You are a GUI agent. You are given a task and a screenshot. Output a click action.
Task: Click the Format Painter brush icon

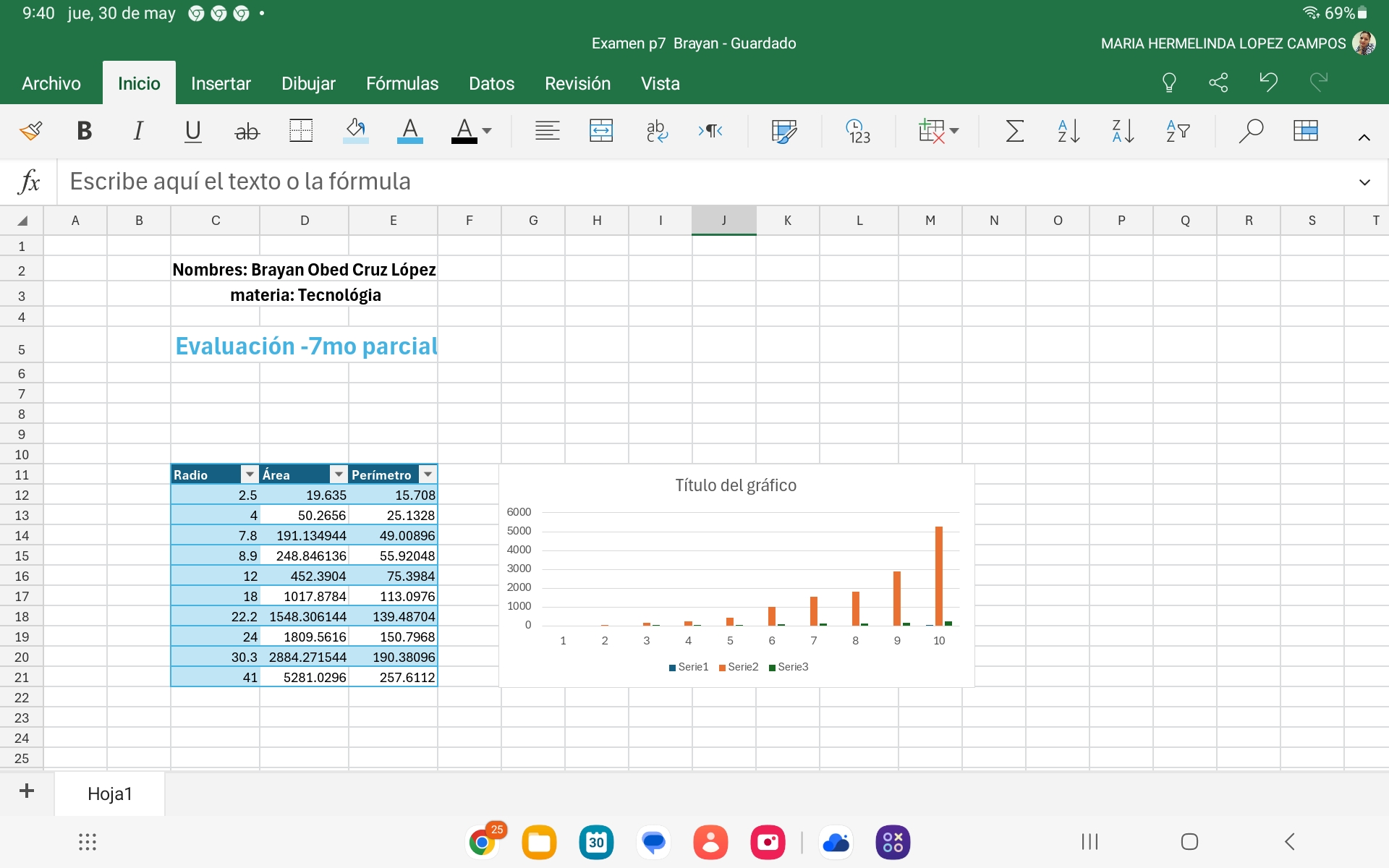(x=31, y=131)
